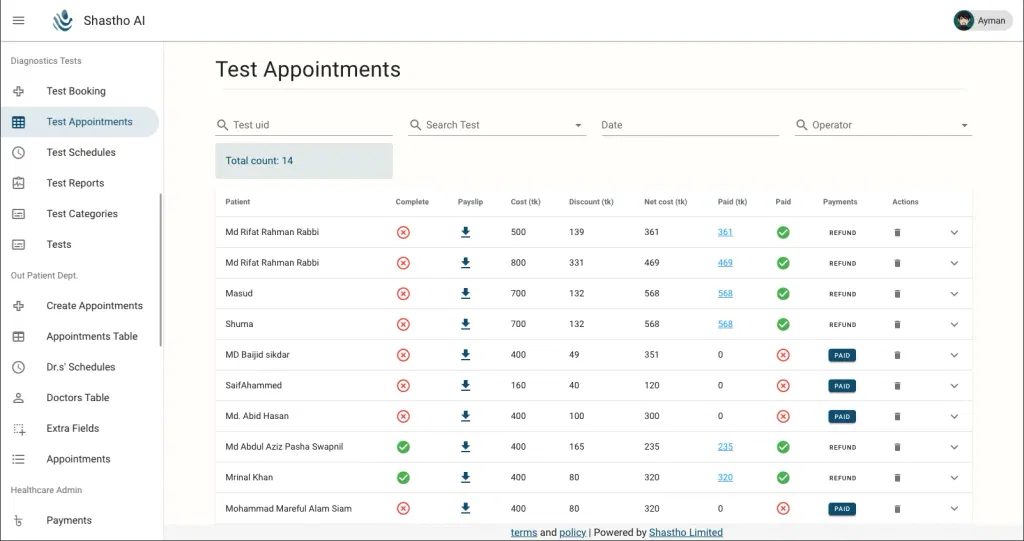The height and width of the screenshot is (541, 1024).
Task: Click the Doctors Table person icon
Action: (18, 398)
